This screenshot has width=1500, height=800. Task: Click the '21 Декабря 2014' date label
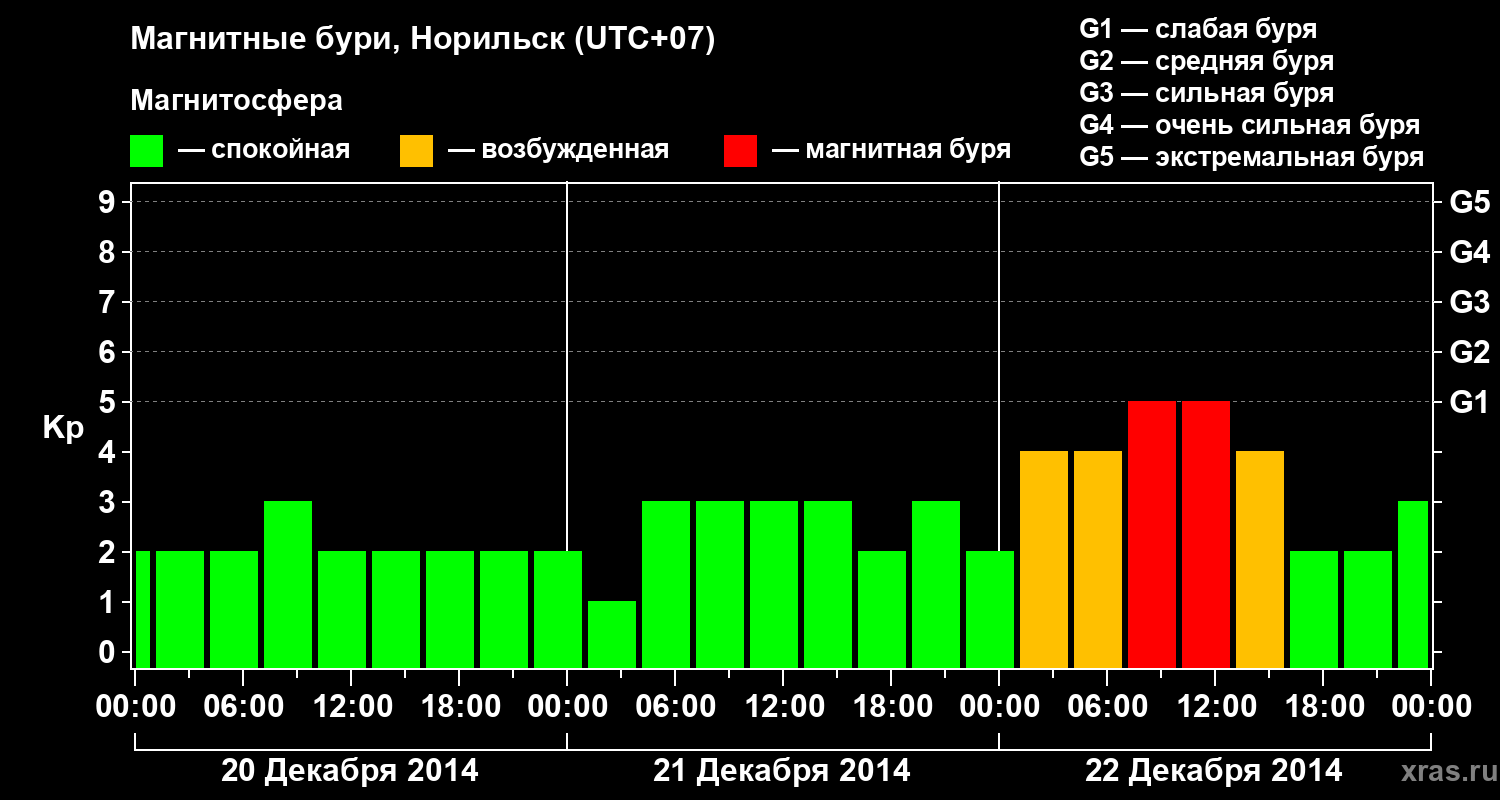point(782,771)
